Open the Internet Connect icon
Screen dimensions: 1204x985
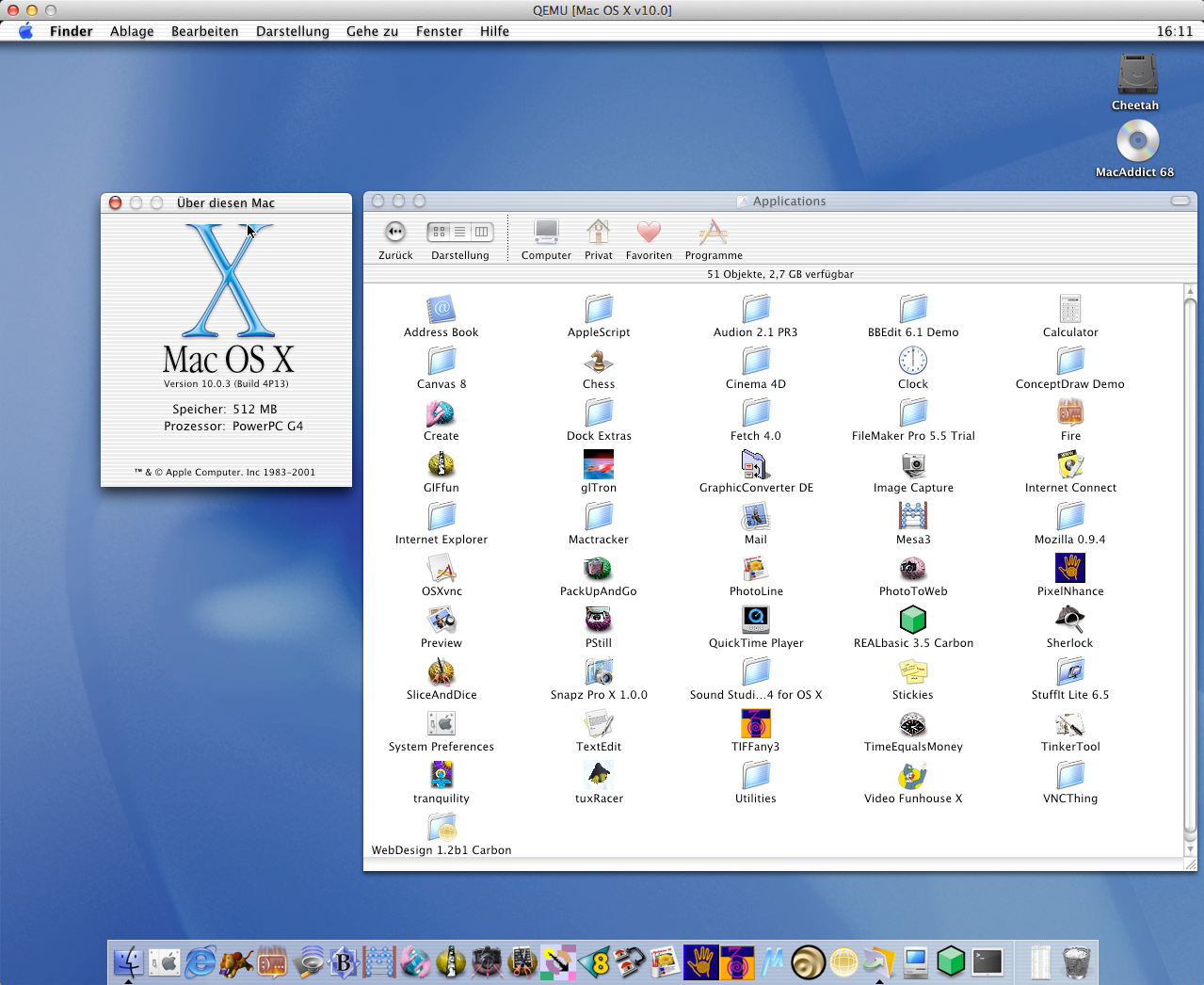tap(1070, 464)
